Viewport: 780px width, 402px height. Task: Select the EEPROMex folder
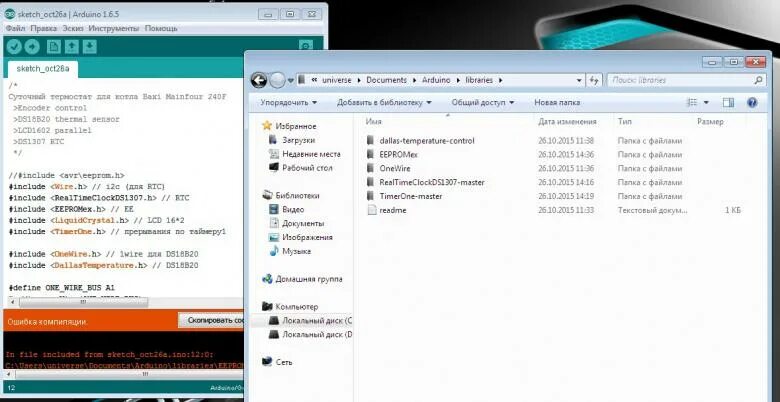pyautogui.click(x=398, y=155)
